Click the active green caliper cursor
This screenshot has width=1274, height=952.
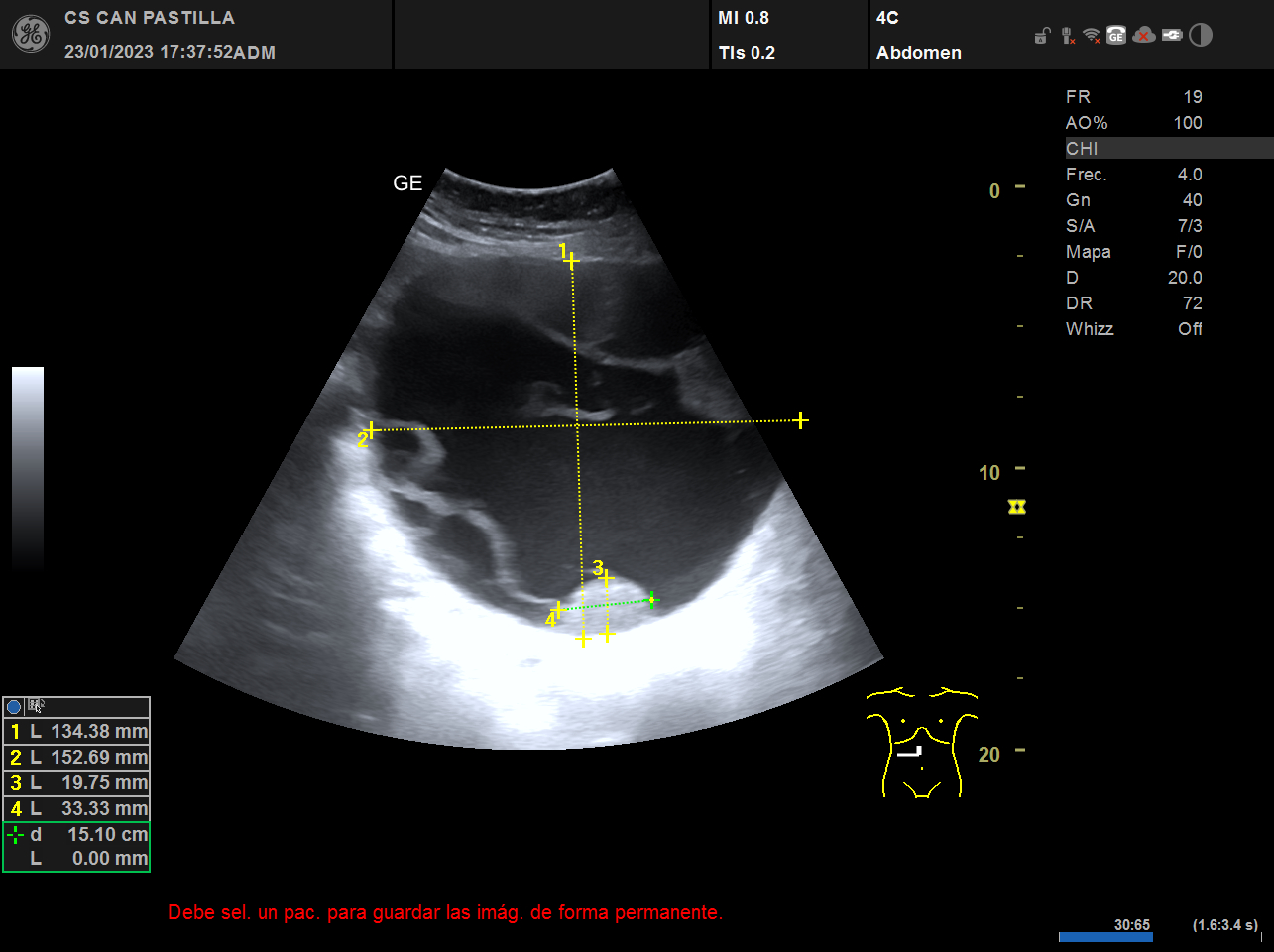(651, 599)
